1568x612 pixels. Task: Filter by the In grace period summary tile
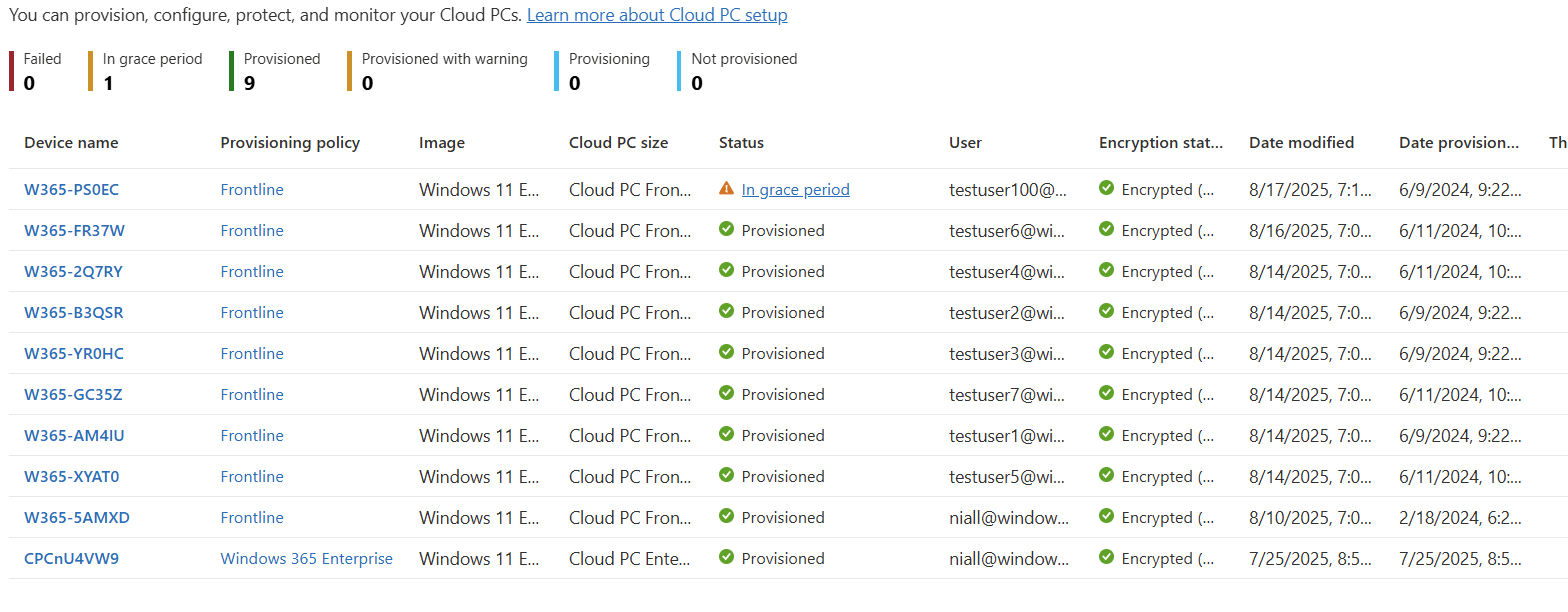tap(151, 70)
